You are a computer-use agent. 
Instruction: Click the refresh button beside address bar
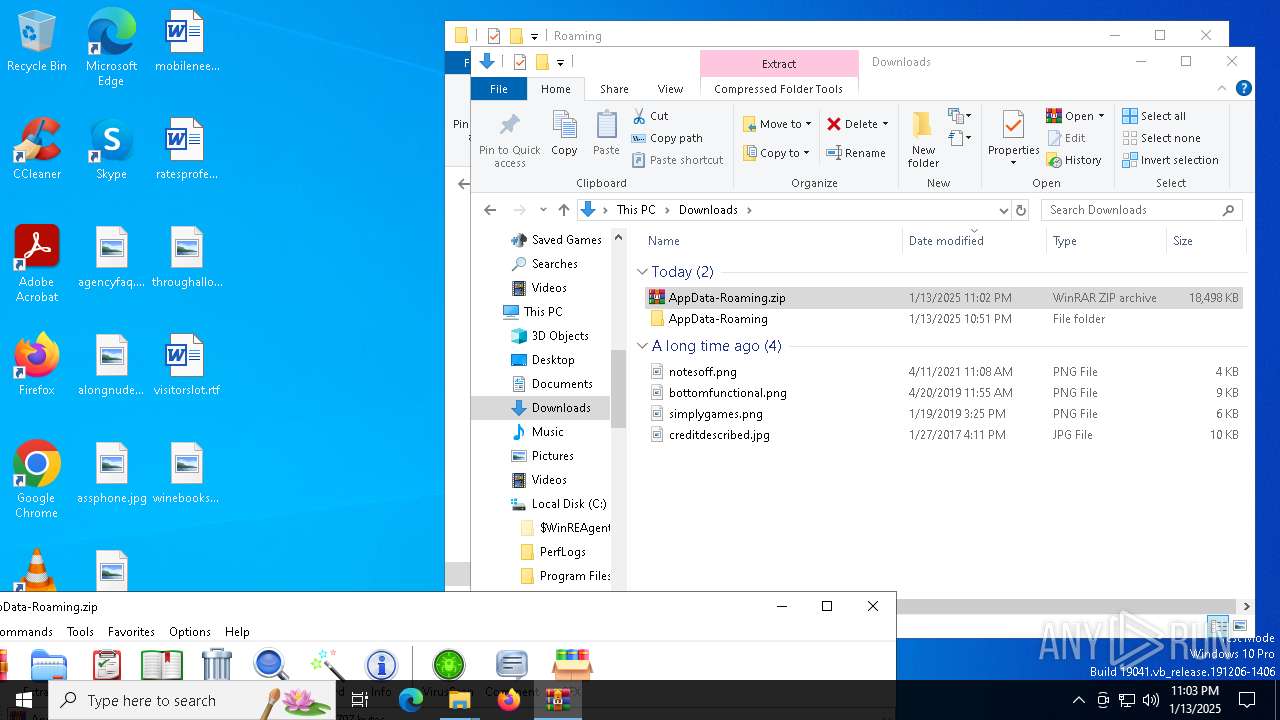click(1021, 210)
